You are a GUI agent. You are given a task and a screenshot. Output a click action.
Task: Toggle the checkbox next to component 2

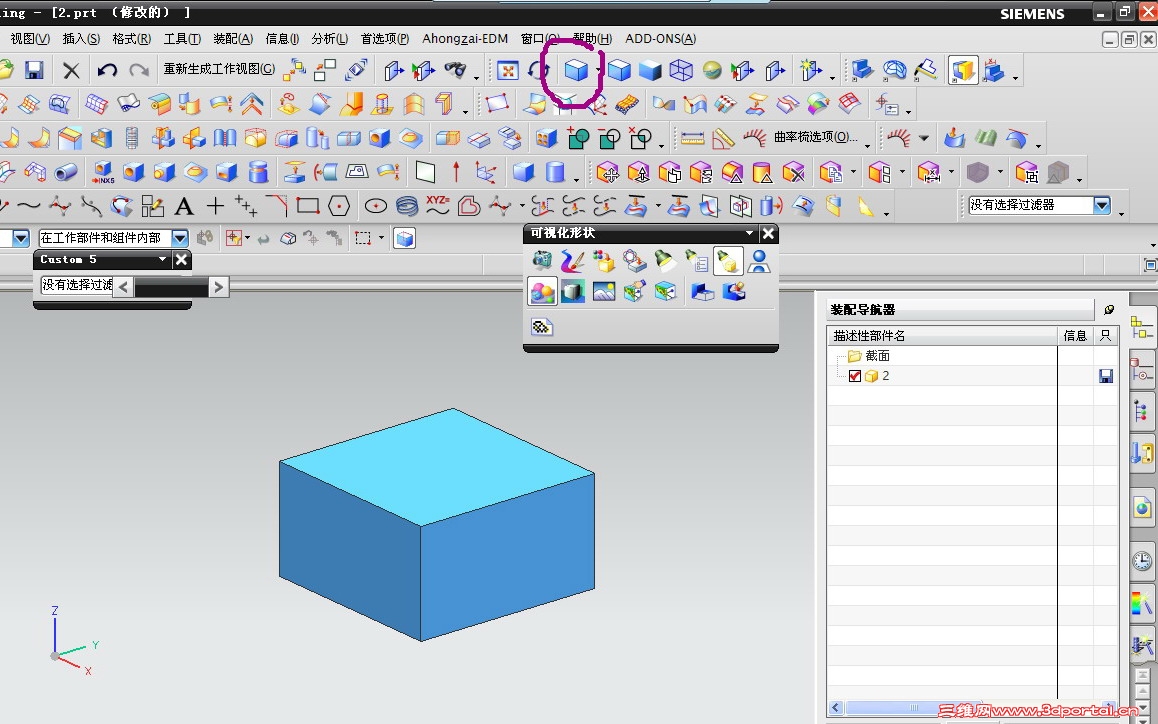[854, 376]
